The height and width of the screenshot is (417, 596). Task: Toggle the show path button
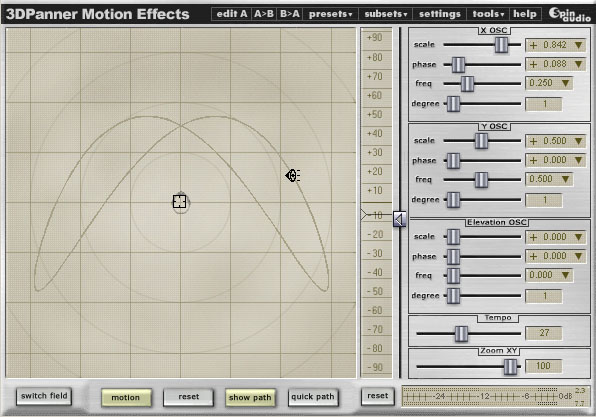[x=250, y=398]
